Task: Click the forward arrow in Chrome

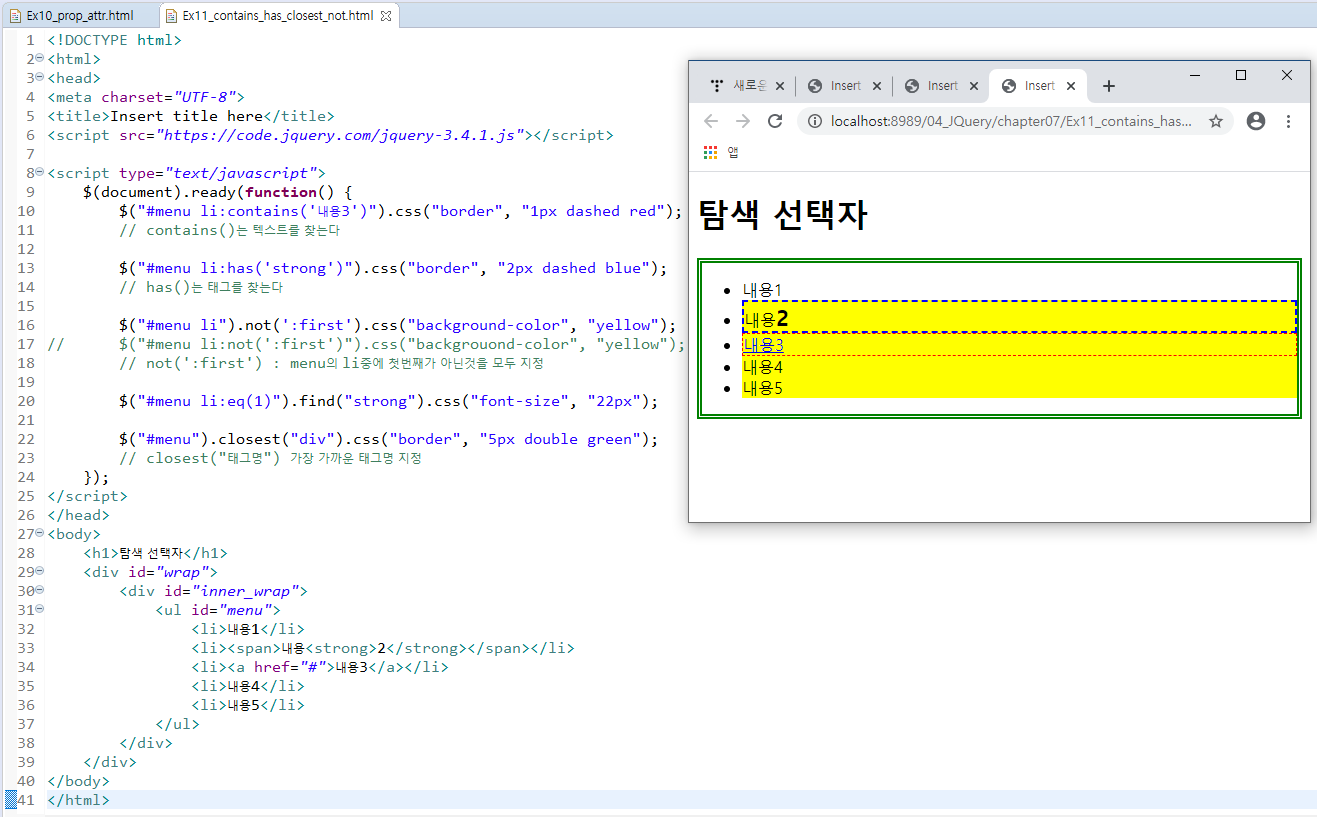Action: pyautogui.click(x=743, y=121)
